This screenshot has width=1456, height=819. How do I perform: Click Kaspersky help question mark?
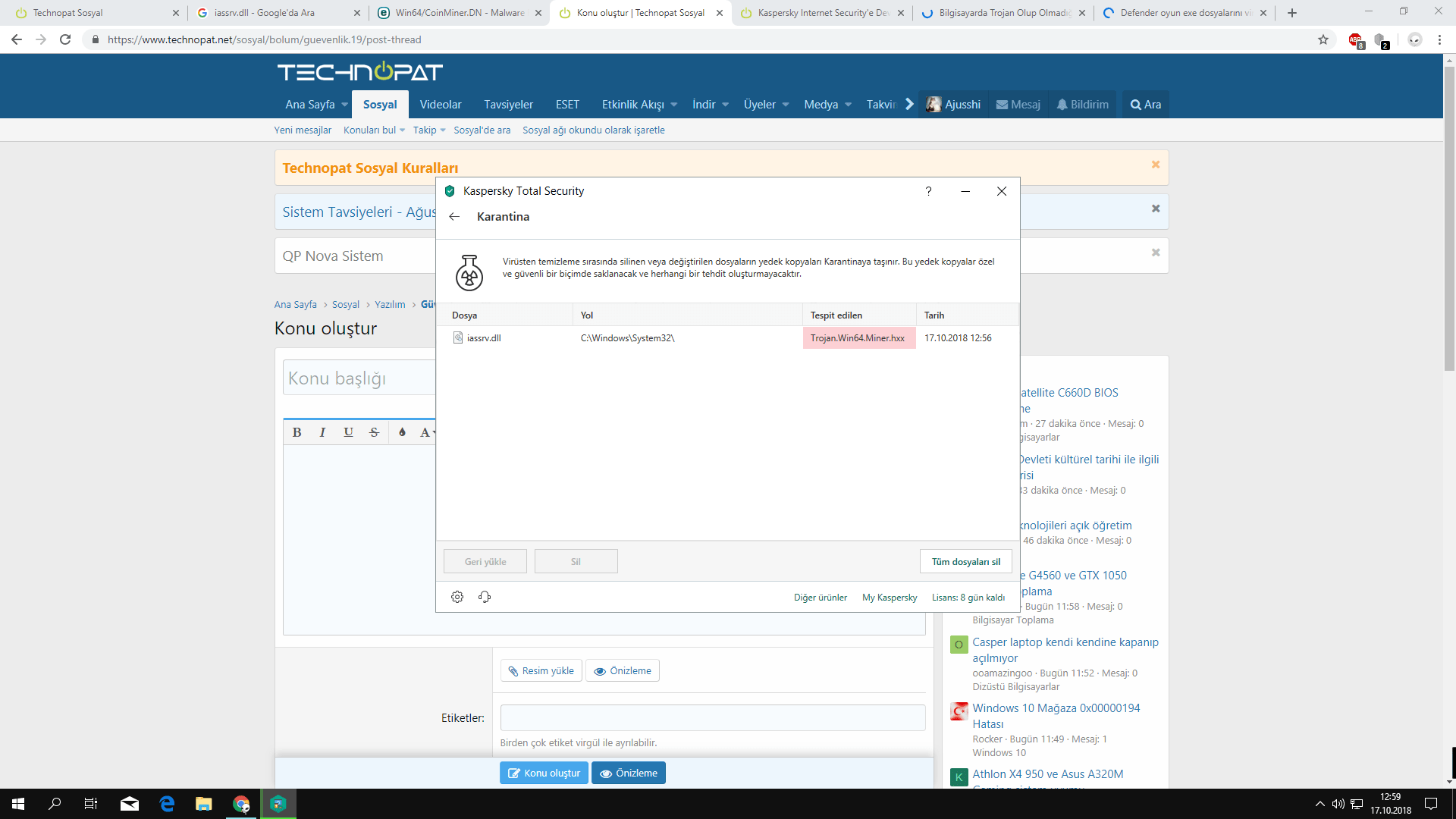[928, 191]
